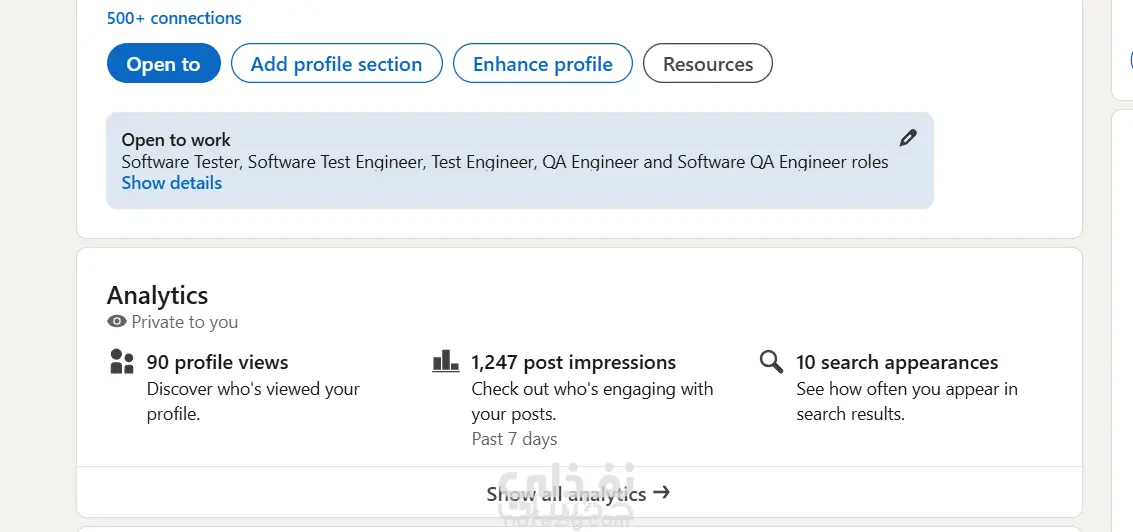This screenshot has width=1133, height=532.
Task: Open the Resources menu button
Action: coord(707,64)
